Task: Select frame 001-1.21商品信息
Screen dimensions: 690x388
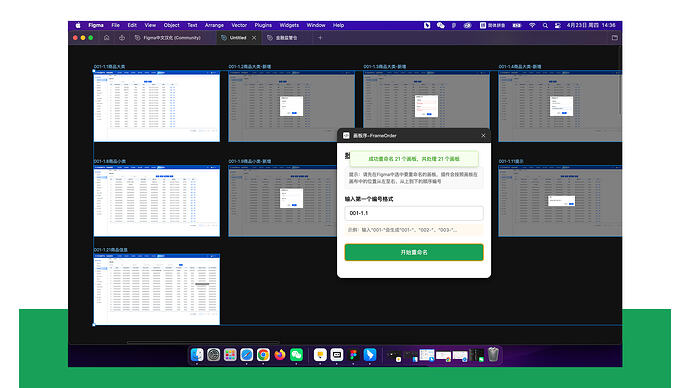Action: pyautogui.click(x=157, y=289)
